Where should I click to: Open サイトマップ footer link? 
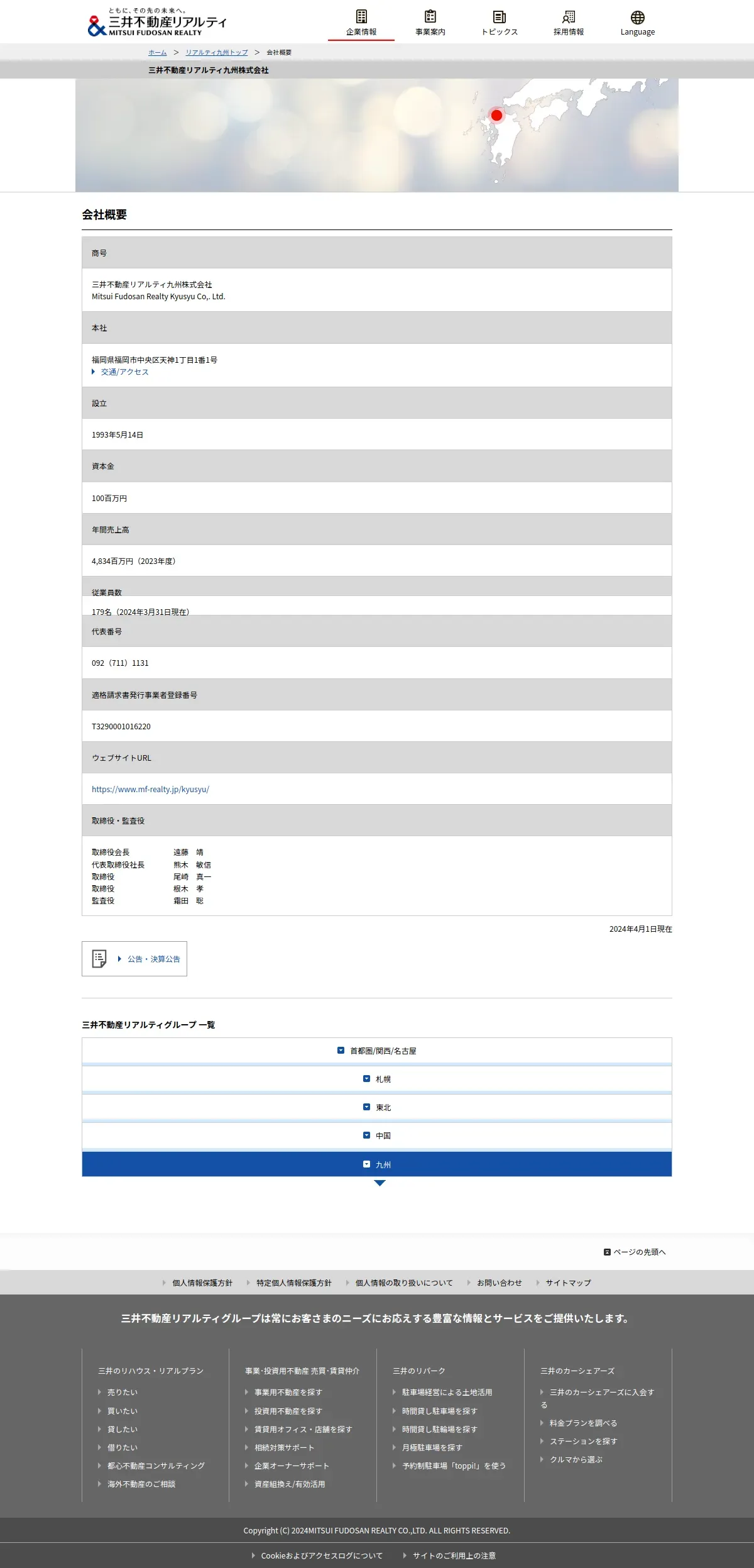(569, 1283)
